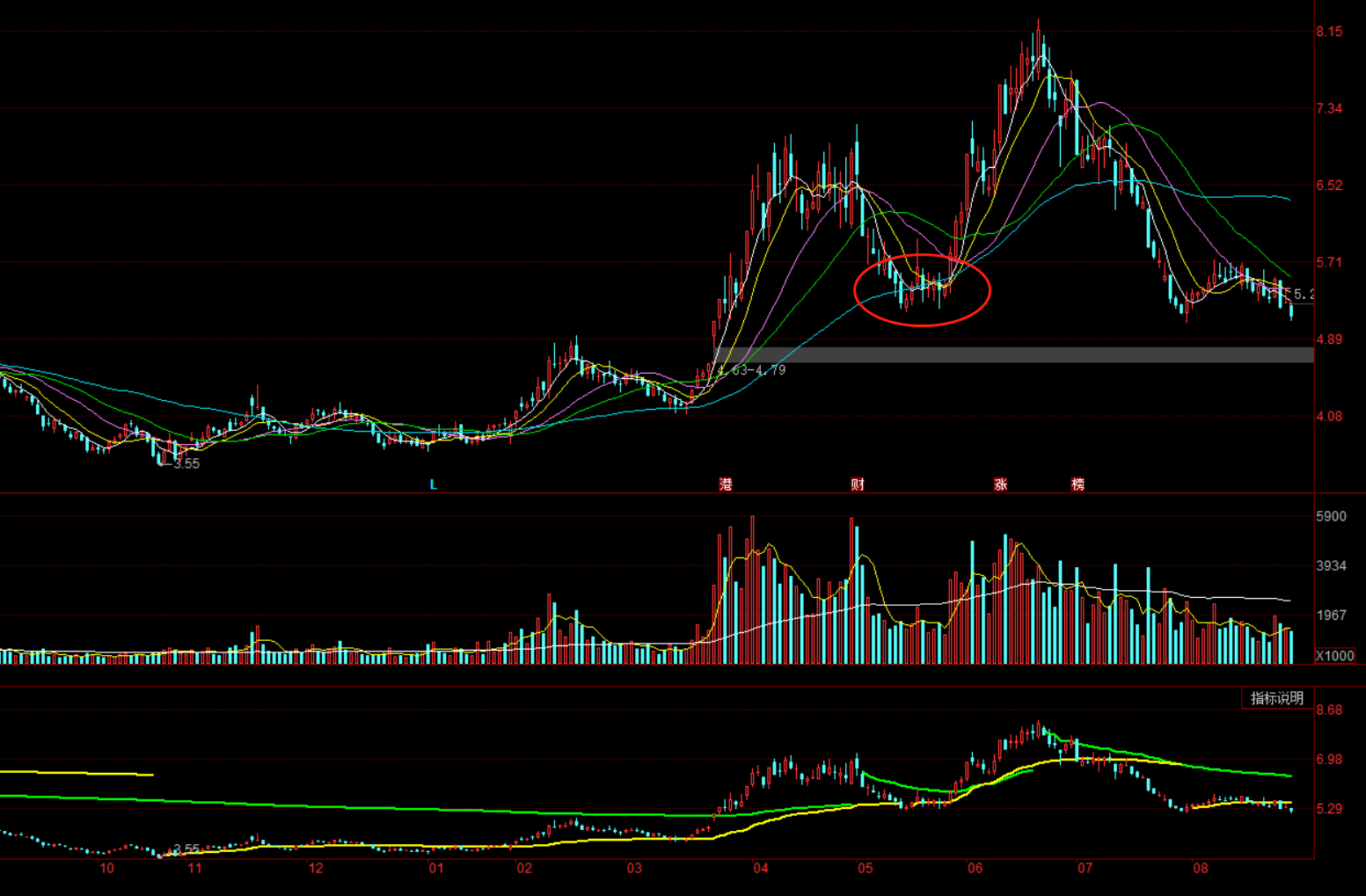Click month 11 on the date axis
The width and height of the screenshot is (1366, 896).
(x=194, y=869)
